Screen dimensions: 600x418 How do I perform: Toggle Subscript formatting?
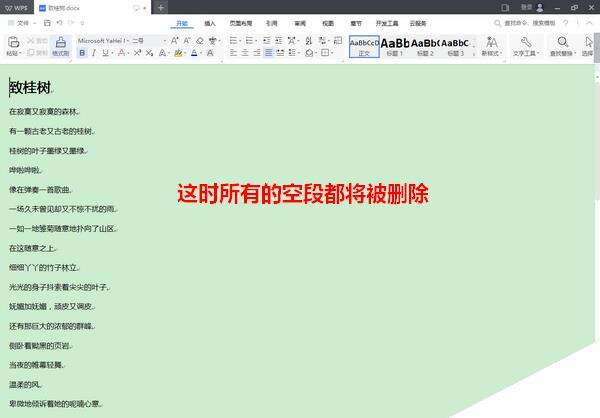coord(149,53)
